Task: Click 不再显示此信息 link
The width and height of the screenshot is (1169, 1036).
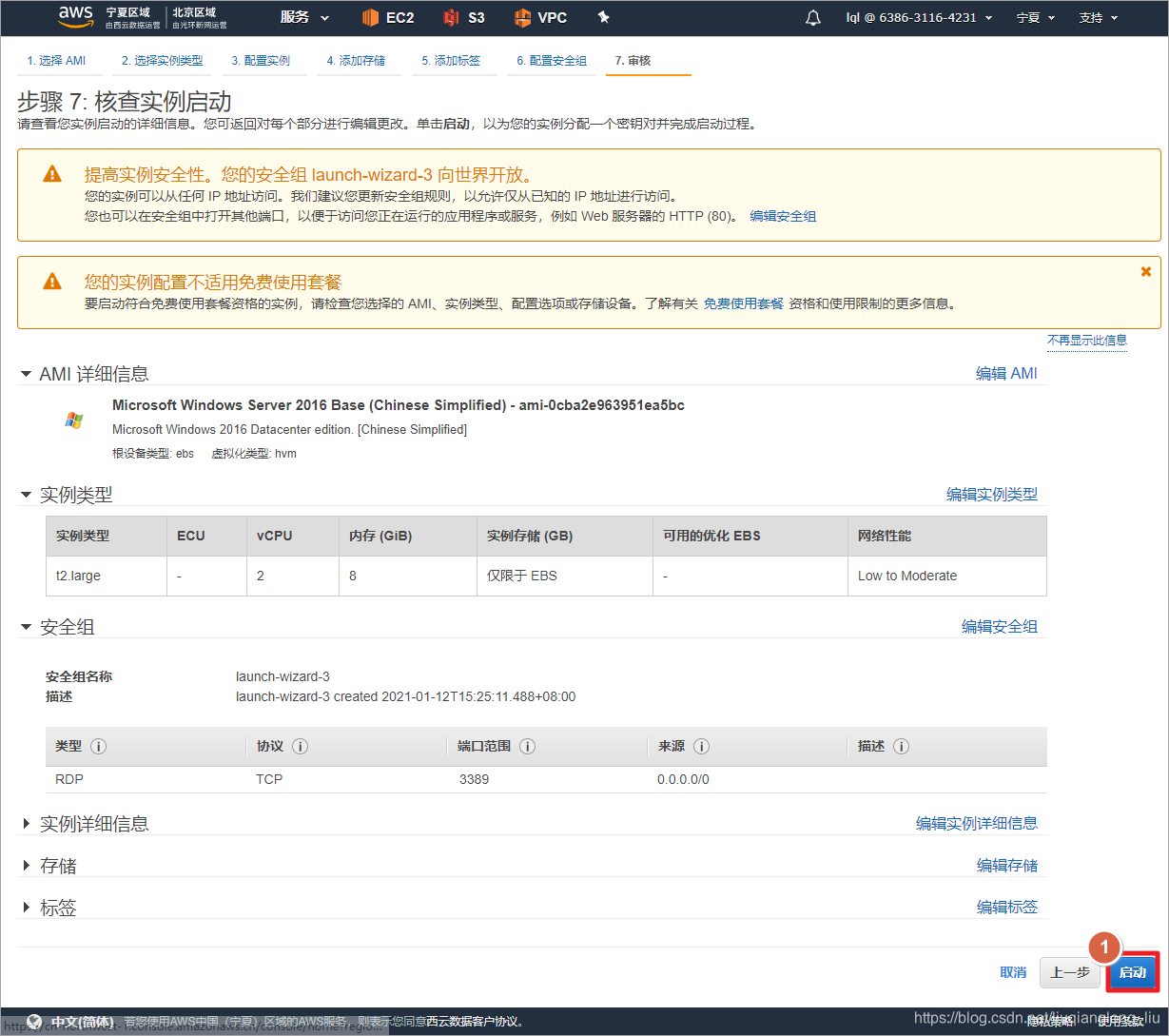Action: pos(1087,340)
